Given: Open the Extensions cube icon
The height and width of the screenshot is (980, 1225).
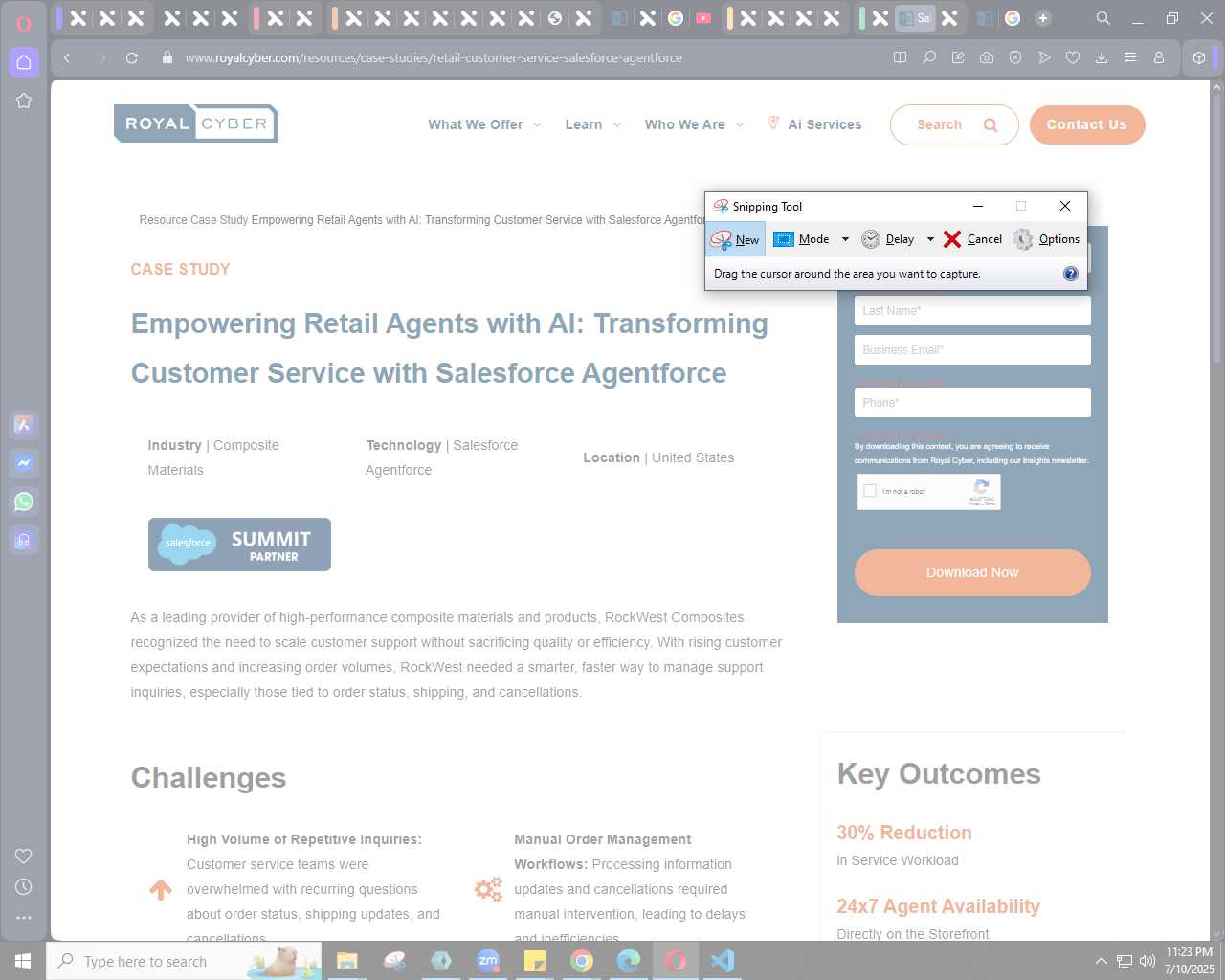Looking at the screenshot, I should pos(1199,57).
